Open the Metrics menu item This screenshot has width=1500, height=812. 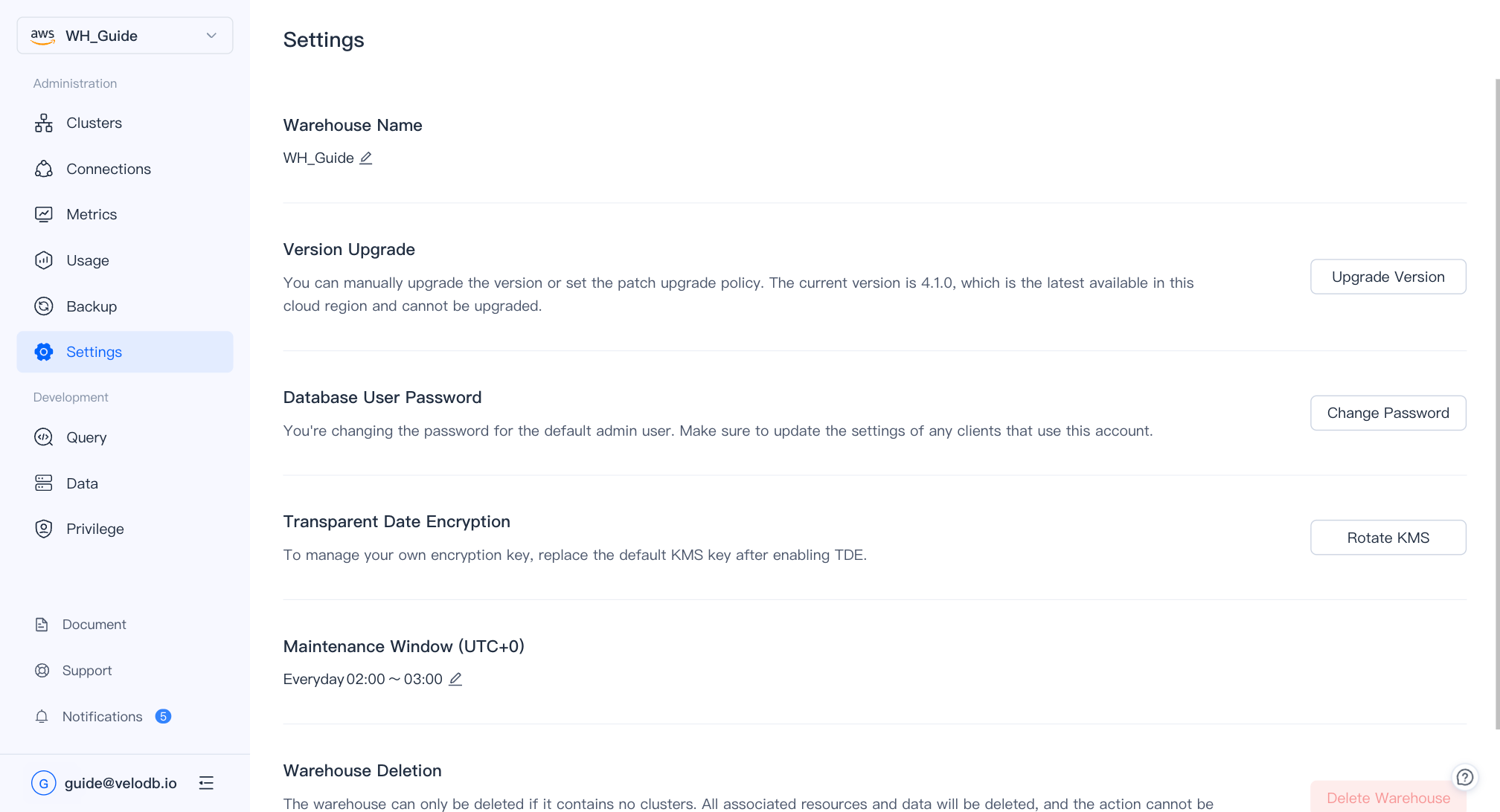pos(92,215)
